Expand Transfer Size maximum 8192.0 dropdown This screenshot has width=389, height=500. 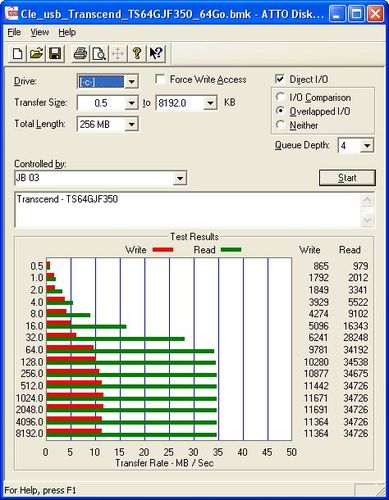click(210, 103)
